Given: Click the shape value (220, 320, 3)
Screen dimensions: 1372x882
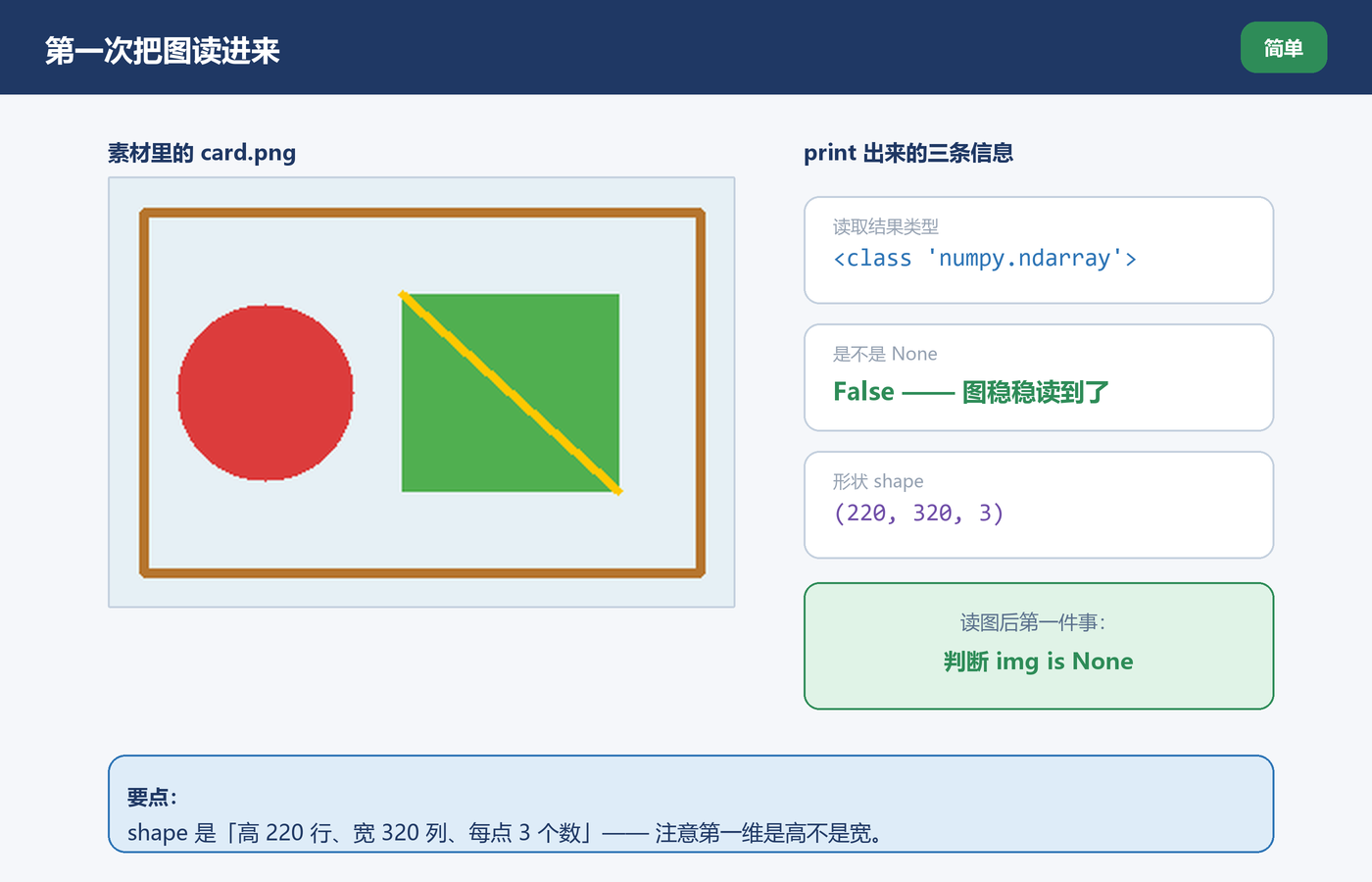Looking at the screenshot, I should click(919, 514).
